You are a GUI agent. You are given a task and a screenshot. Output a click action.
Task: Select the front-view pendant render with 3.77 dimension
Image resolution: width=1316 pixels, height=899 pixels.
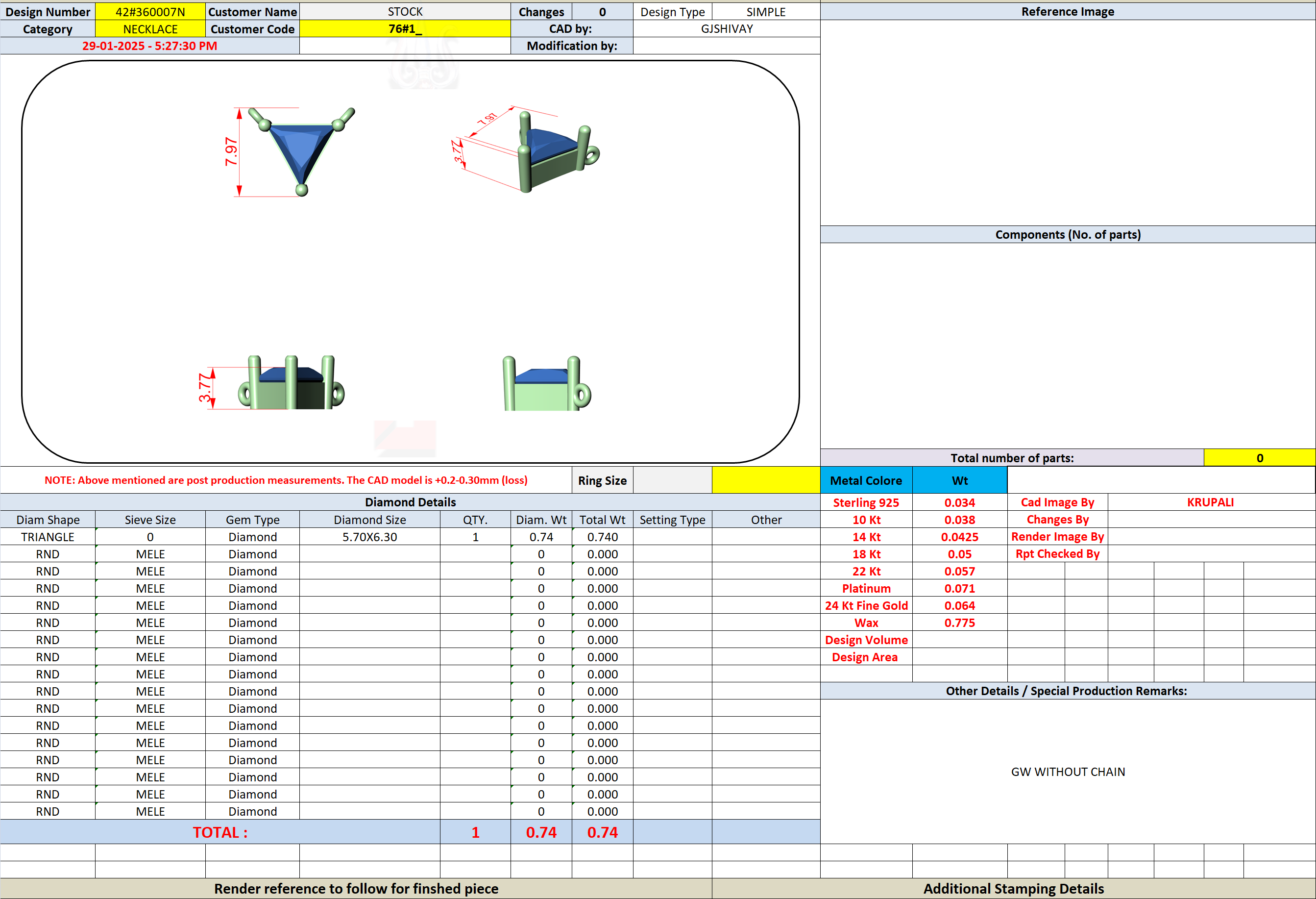click(291, 382)
